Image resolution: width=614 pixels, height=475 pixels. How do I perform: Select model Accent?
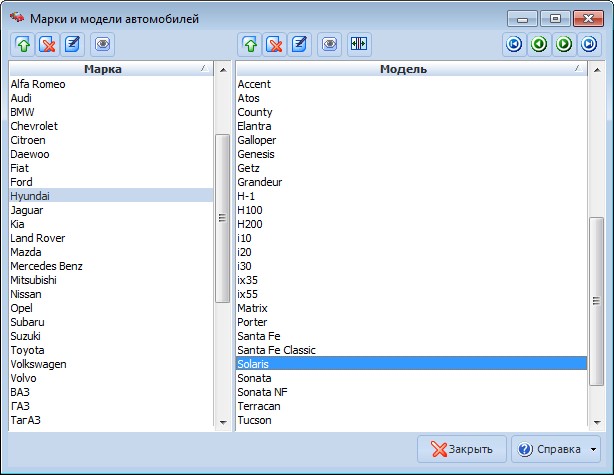click(x=411, y=84)
